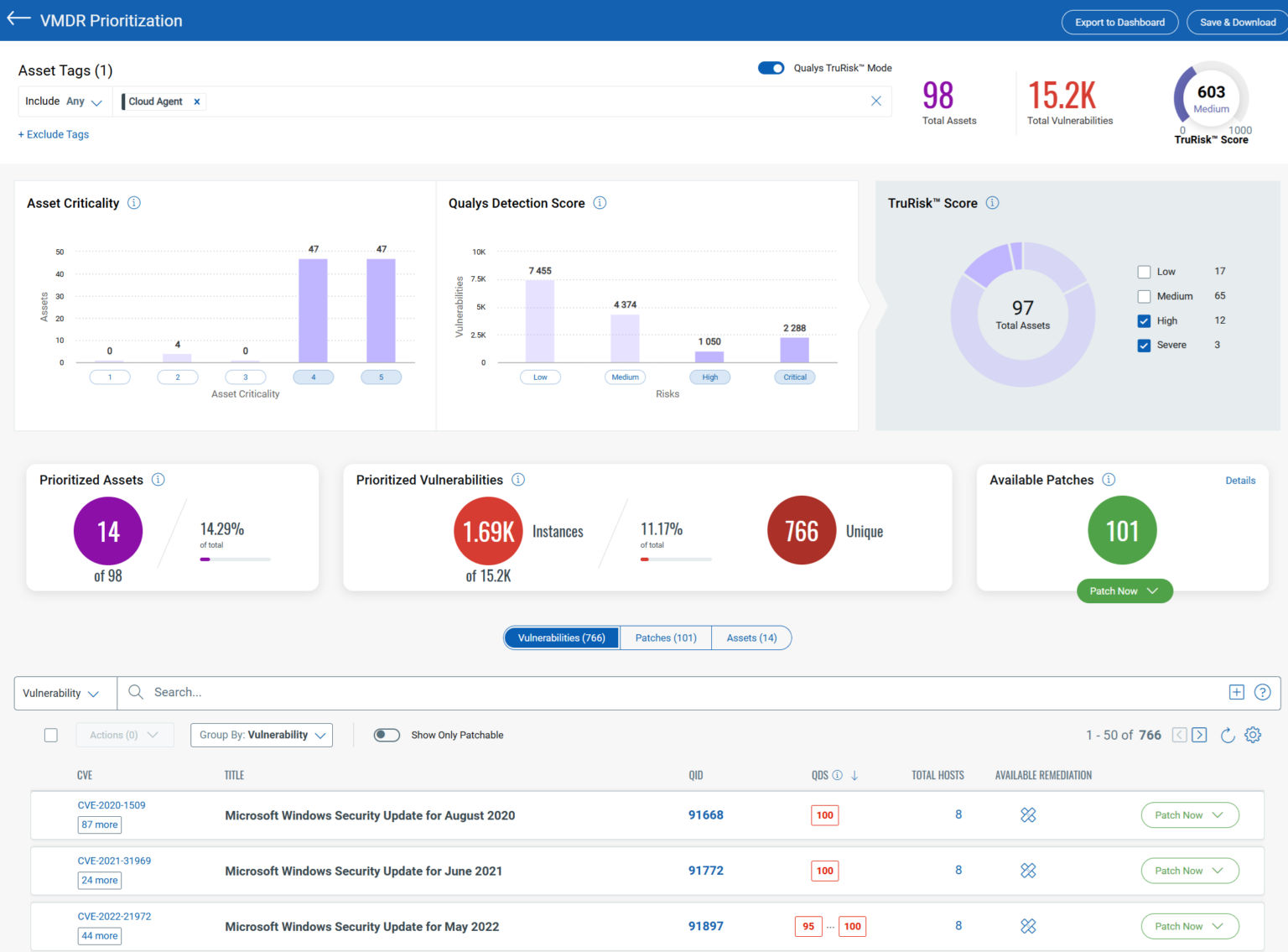Image resolution: width=1288 pixels, height=952 pixels.
Task: Click the add query plus icon beside search
Action: [1236, 692]
